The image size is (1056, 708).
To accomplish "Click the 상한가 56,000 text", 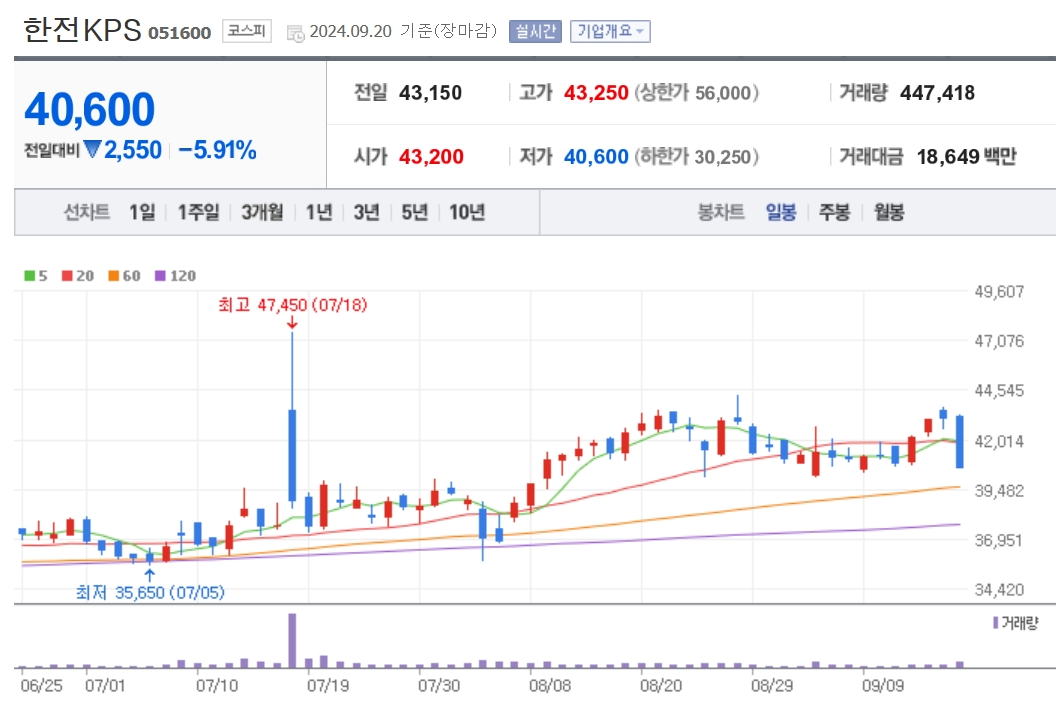I will (x=696, y=92).
